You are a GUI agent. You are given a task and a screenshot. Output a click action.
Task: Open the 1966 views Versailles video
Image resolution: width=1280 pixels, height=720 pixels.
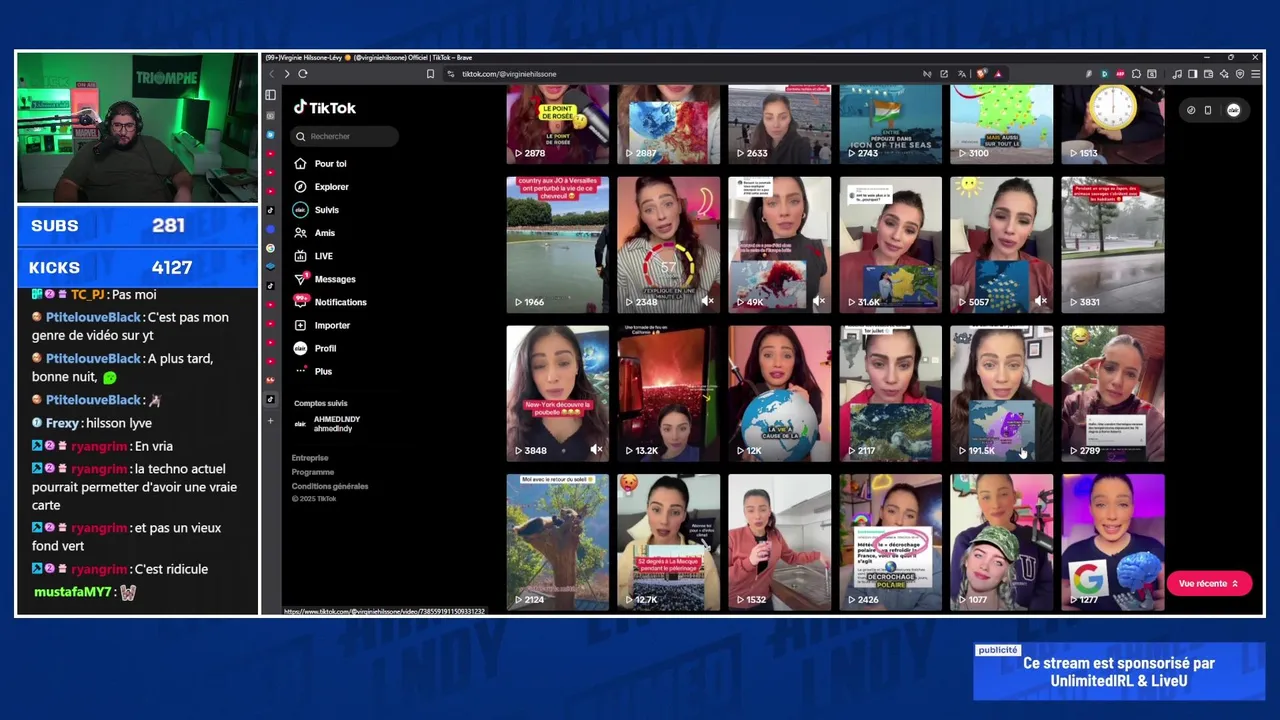tap(557, 245)
